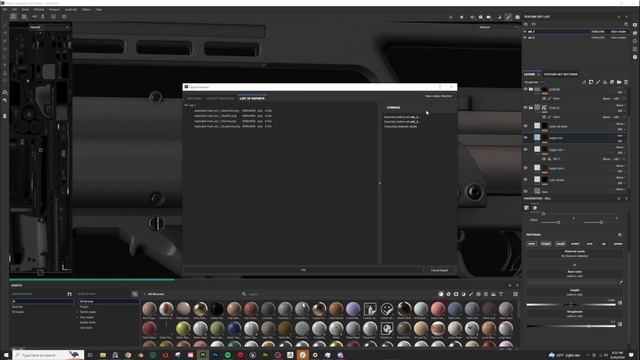Screen dimensions: 640x360
Task: Select the Projection tool in left toolbar
Action: tap(4, 41)
